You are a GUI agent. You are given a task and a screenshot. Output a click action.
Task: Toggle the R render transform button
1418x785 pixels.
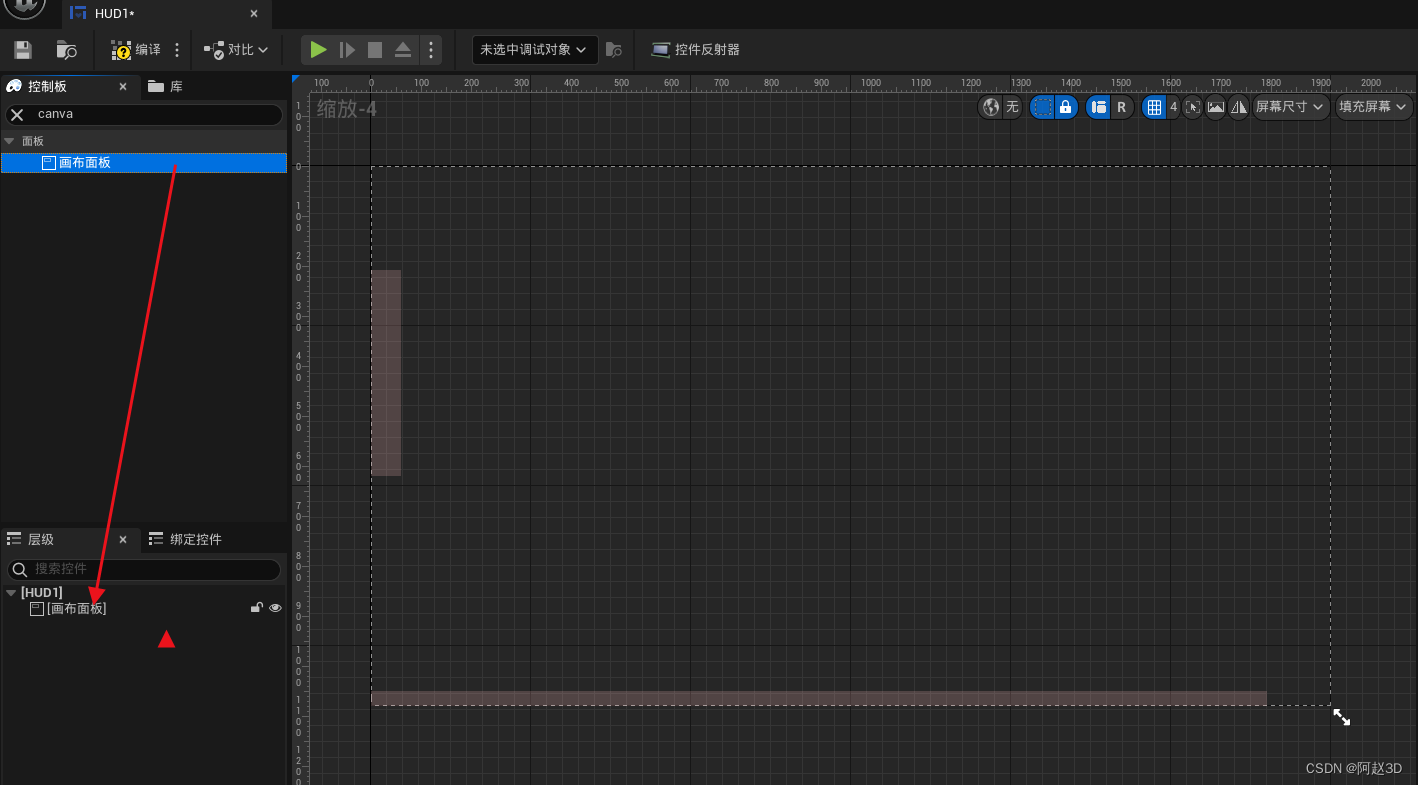point(1122,107)
